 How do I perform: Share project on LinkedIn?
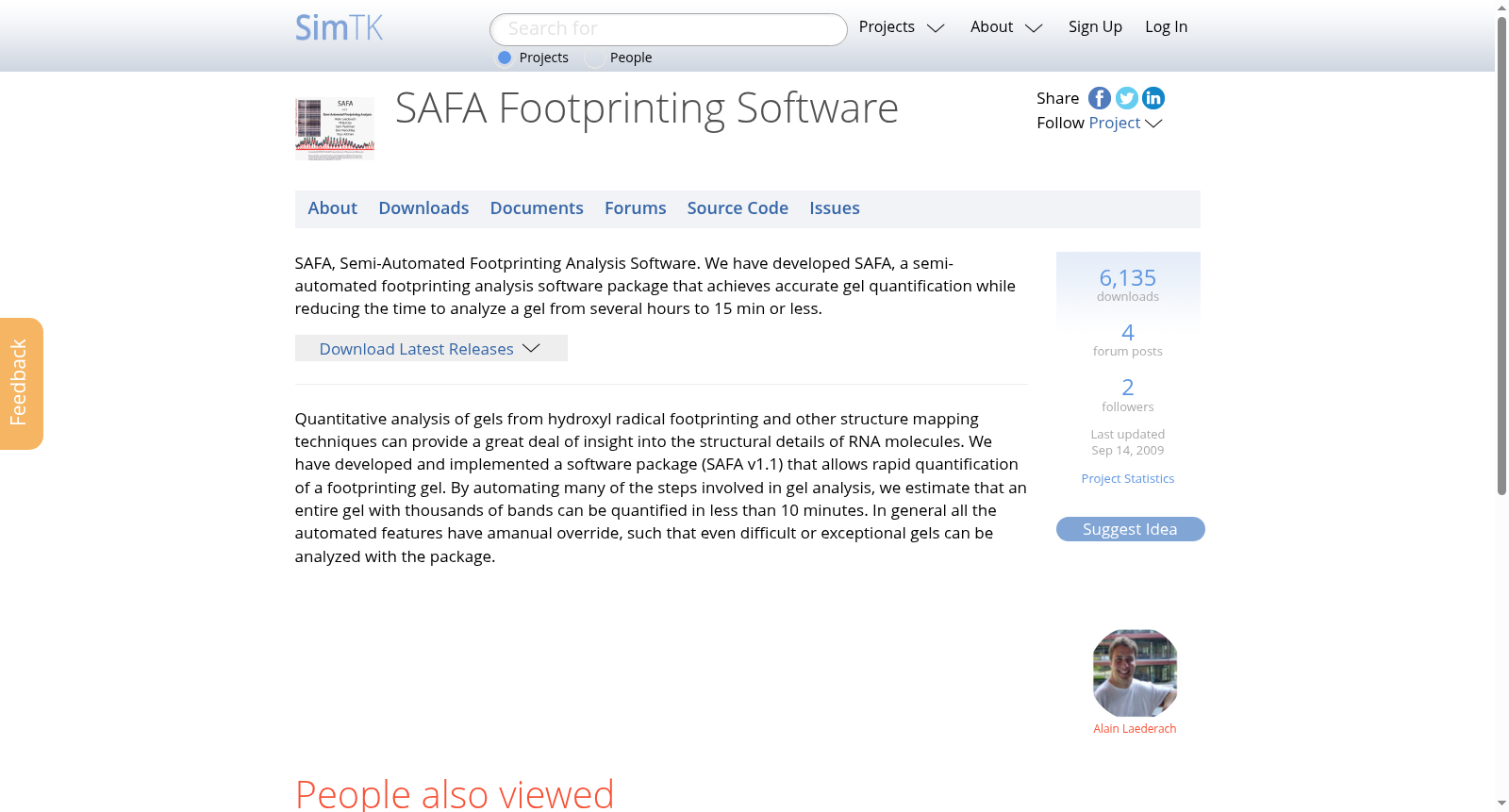1152,98
